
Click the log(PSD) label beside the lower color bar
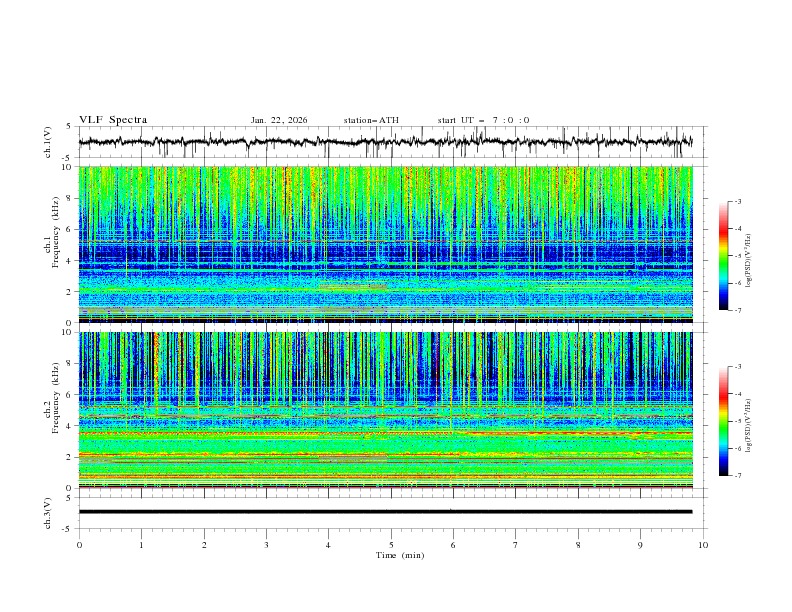click(x=750, y=421)
